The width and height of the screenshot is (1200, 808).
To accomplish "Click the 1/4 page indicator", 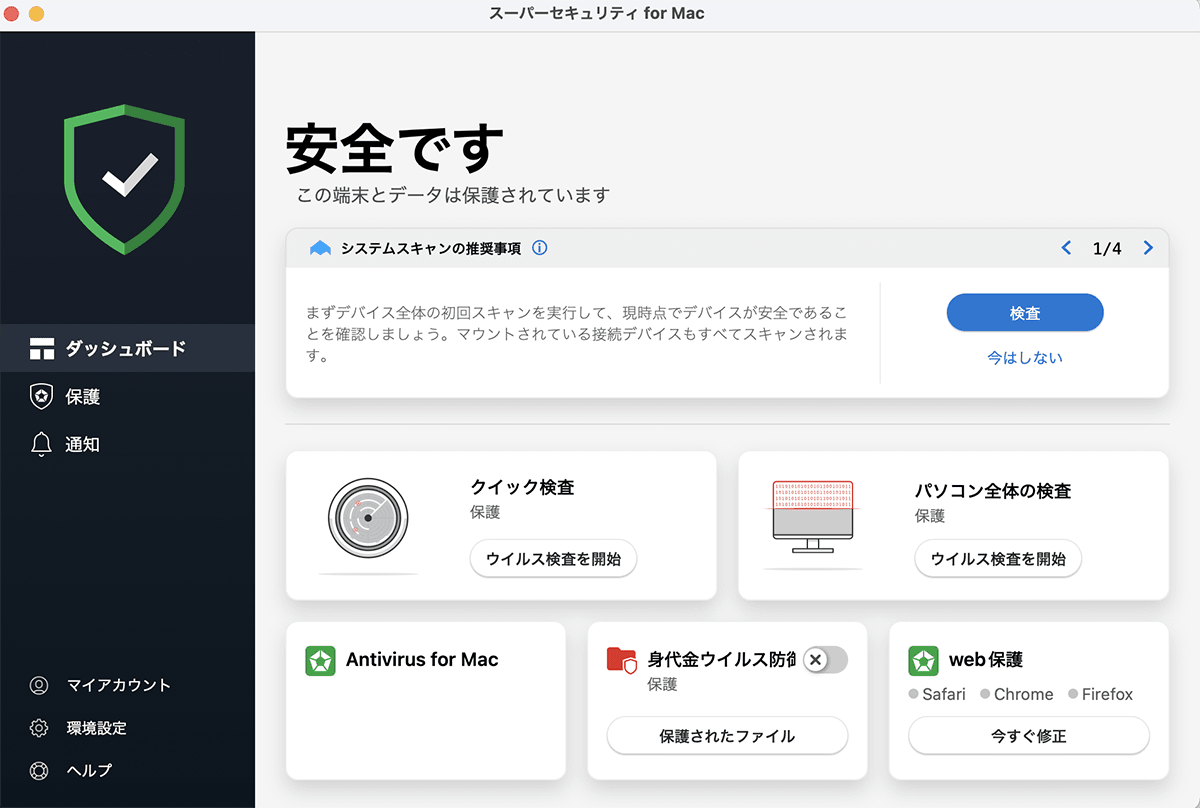I will [x=1108, y=247].
